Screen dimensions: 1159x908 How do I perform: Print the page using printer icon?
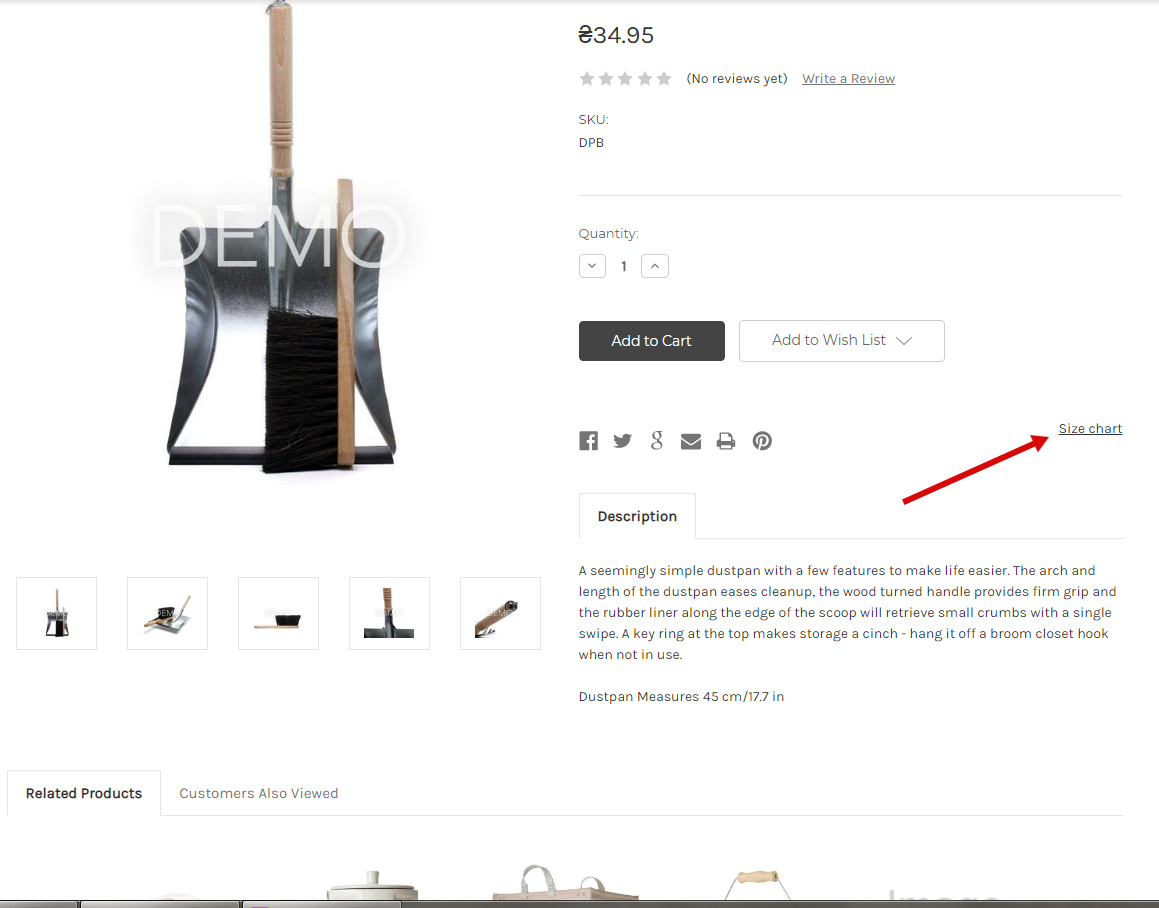[726, 441]
